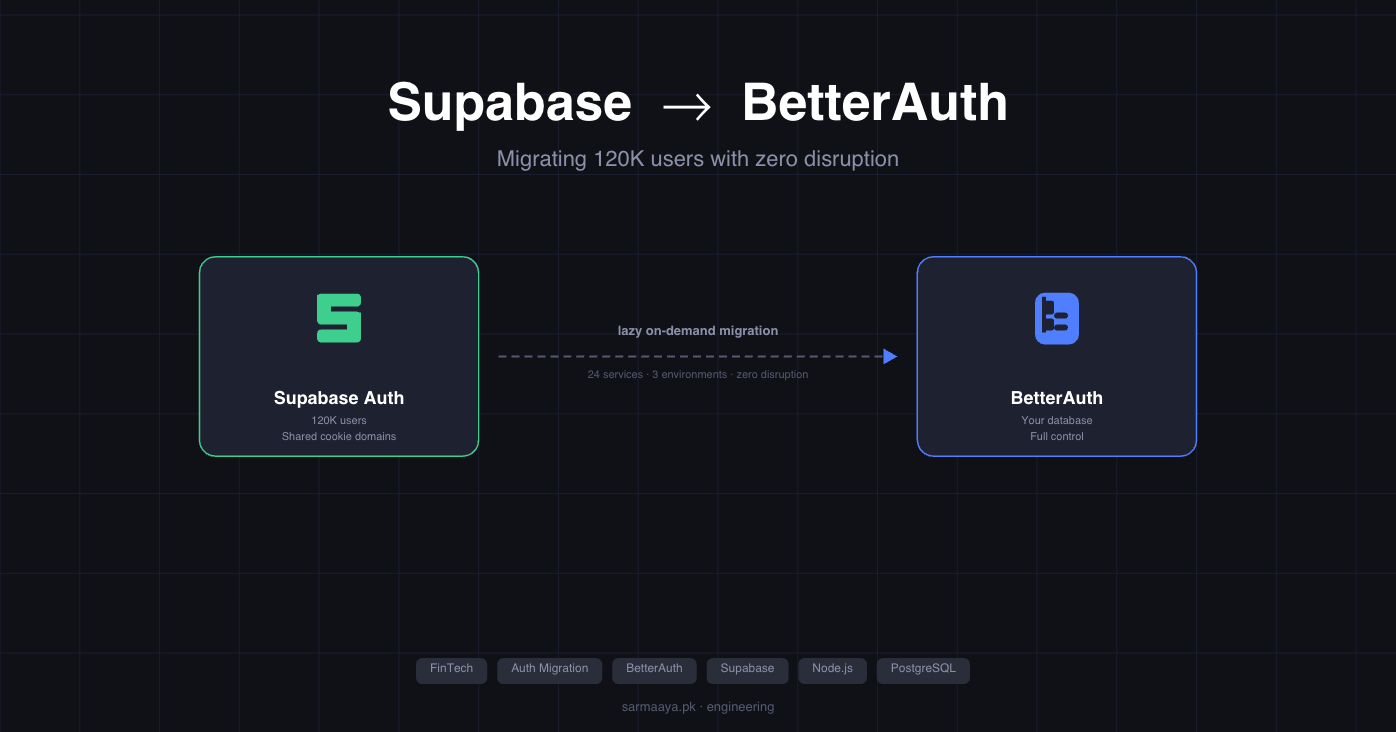The height and width of the screenshot is (732, 1396).
Task: Click the blue arrowhead of the migration arrow
Action: pyautogui.click(x=890, y=356)
